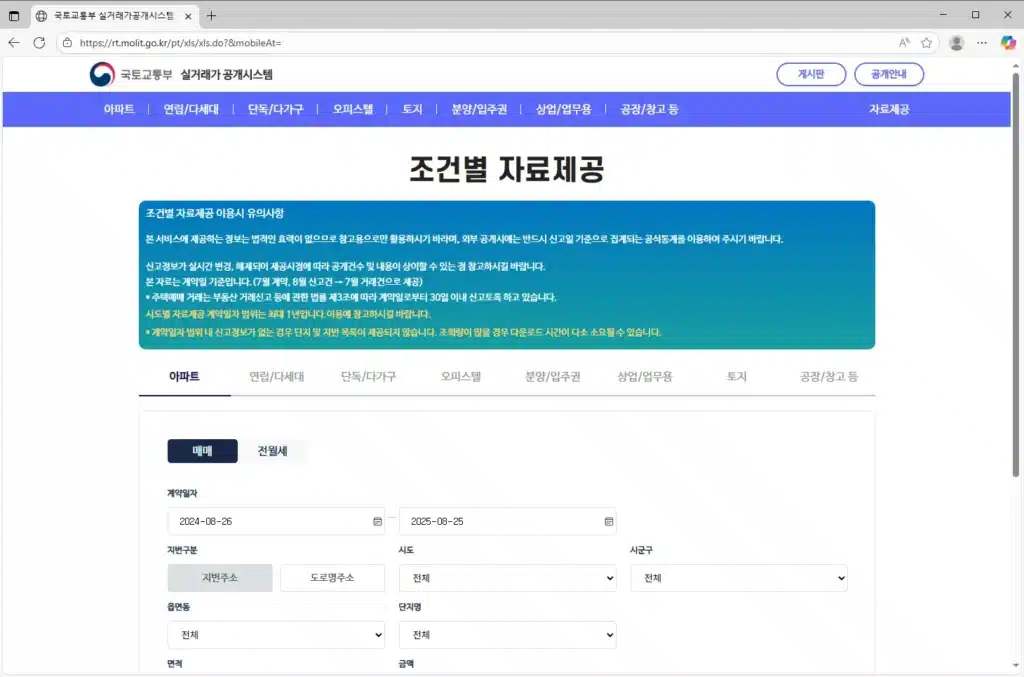Open the calendar picker on end date field

click(x=607, y=521)
